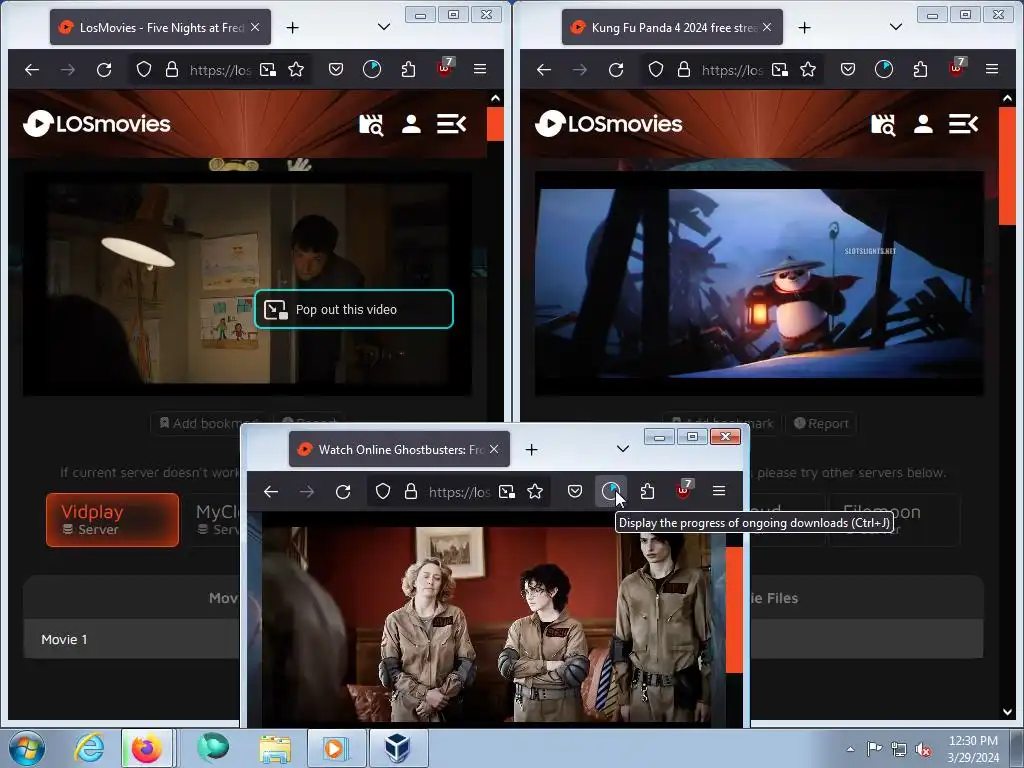Open Extensions puzzle icon in Five Nights window
The image size is (1024, 768).
coord(408,69)
